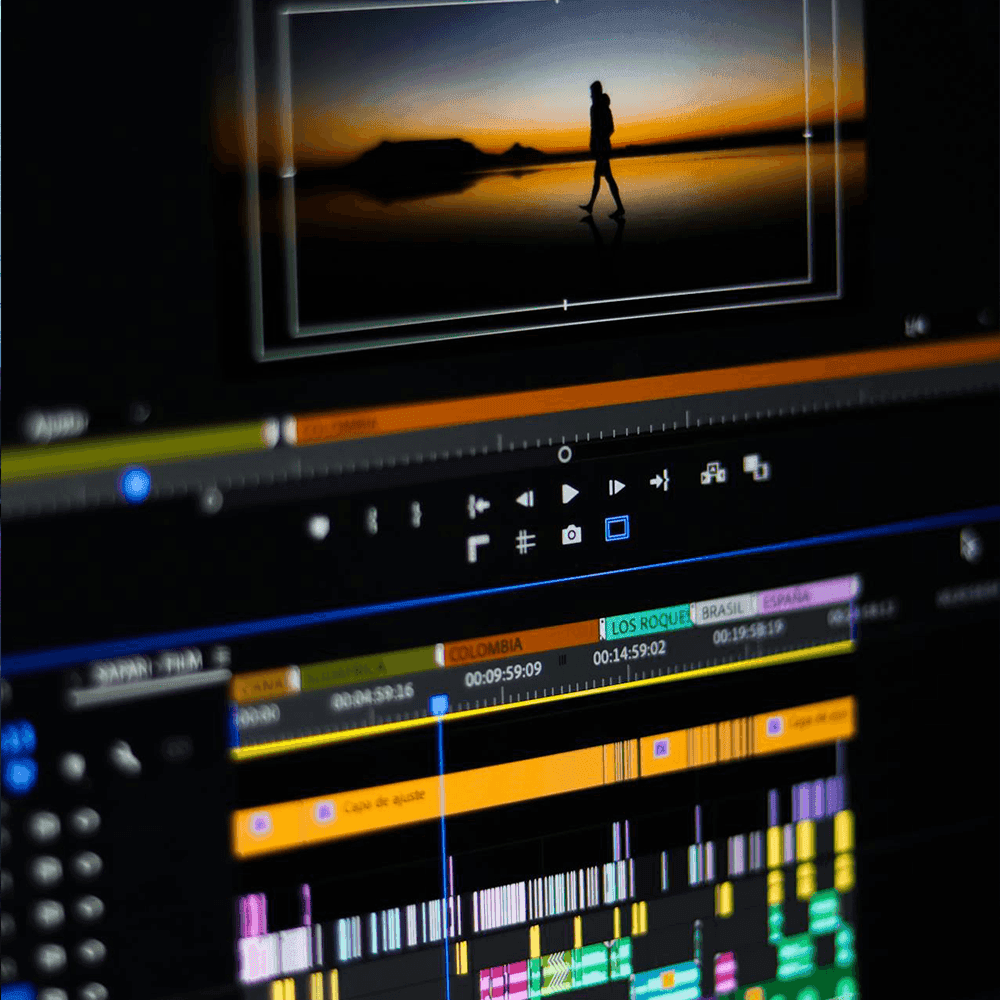Click the fx badge beside Capa de ajuste label

[324, 812]
